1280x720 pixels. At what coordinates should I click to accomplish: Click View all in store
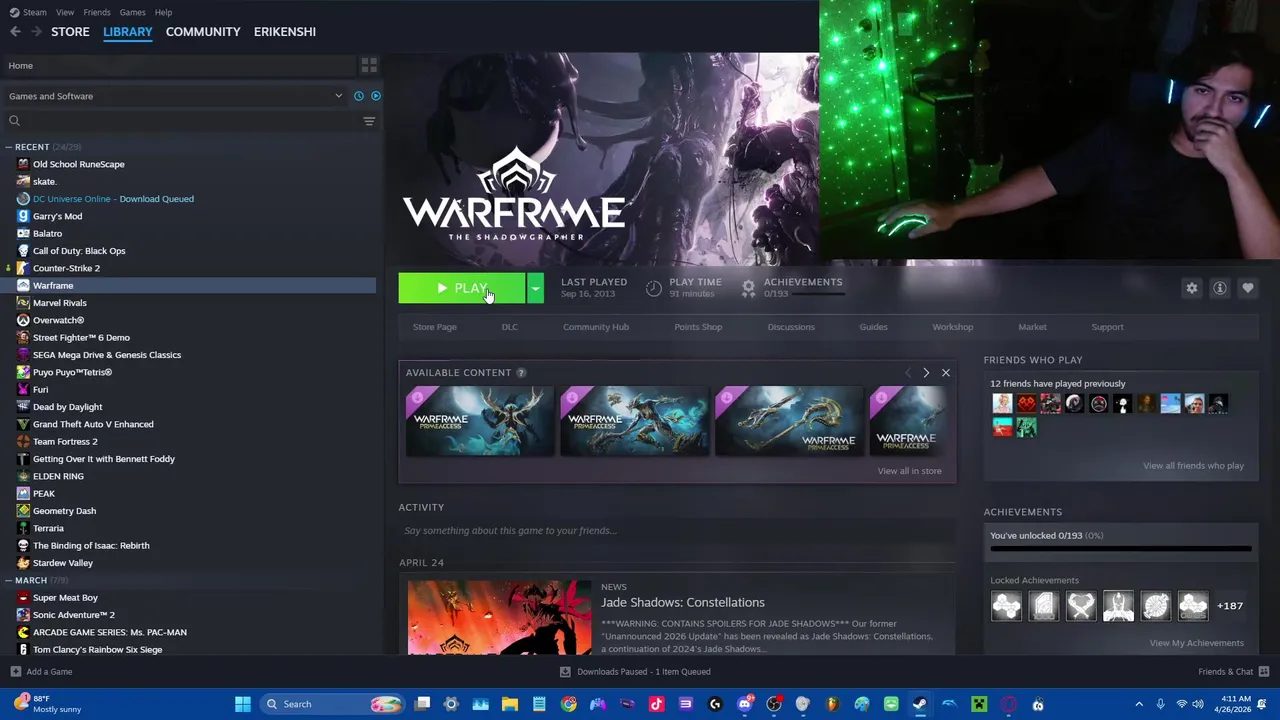pos(910,471)
